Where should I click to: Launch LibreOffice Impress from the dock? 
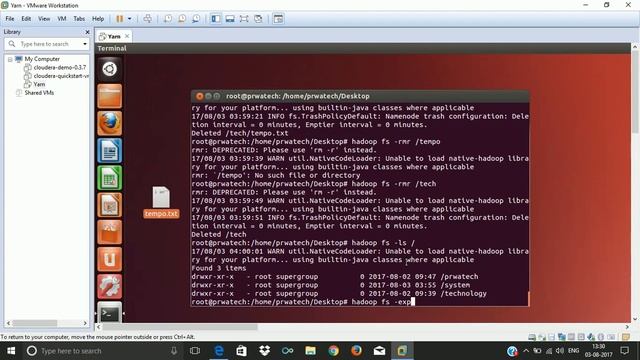(109, 205)
